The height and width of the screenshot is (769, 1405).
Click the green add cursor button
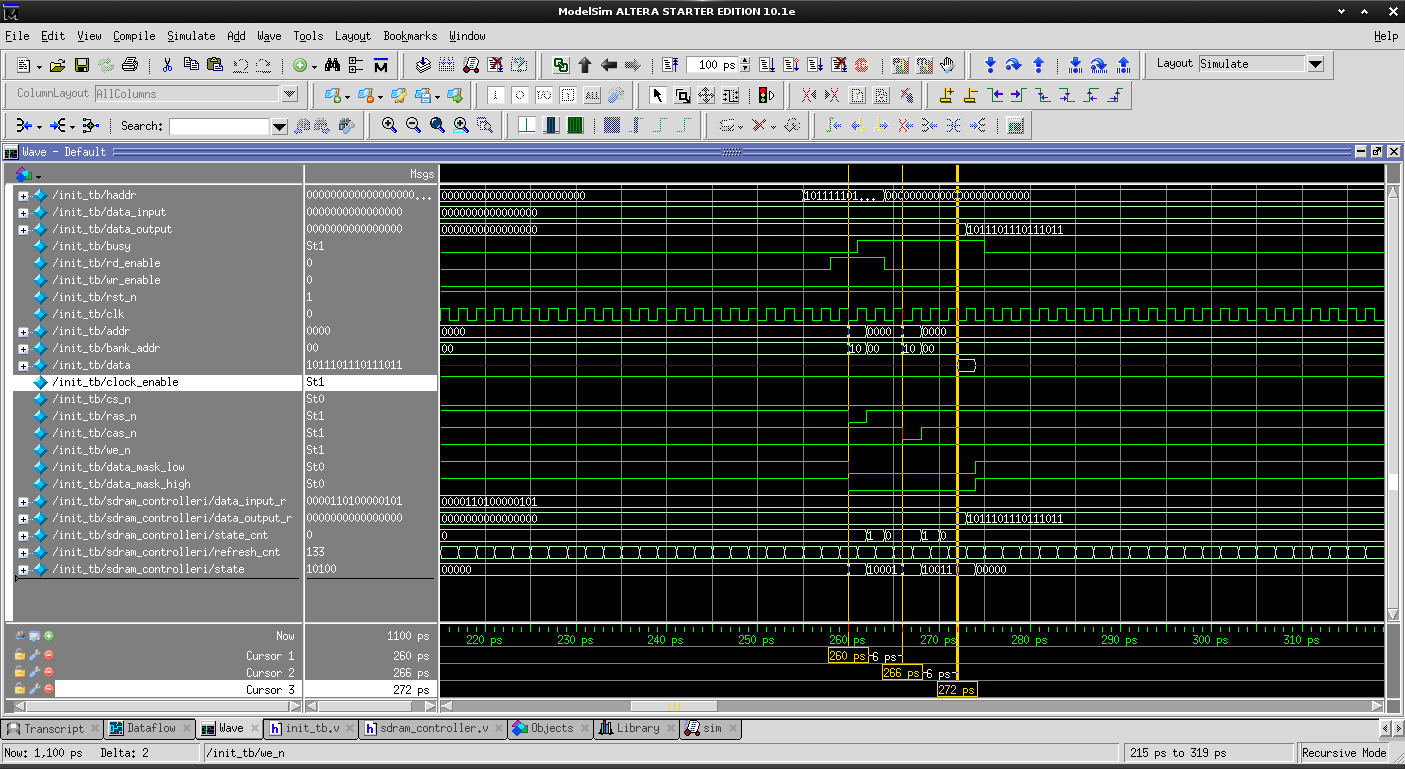[x=48, y=636]
